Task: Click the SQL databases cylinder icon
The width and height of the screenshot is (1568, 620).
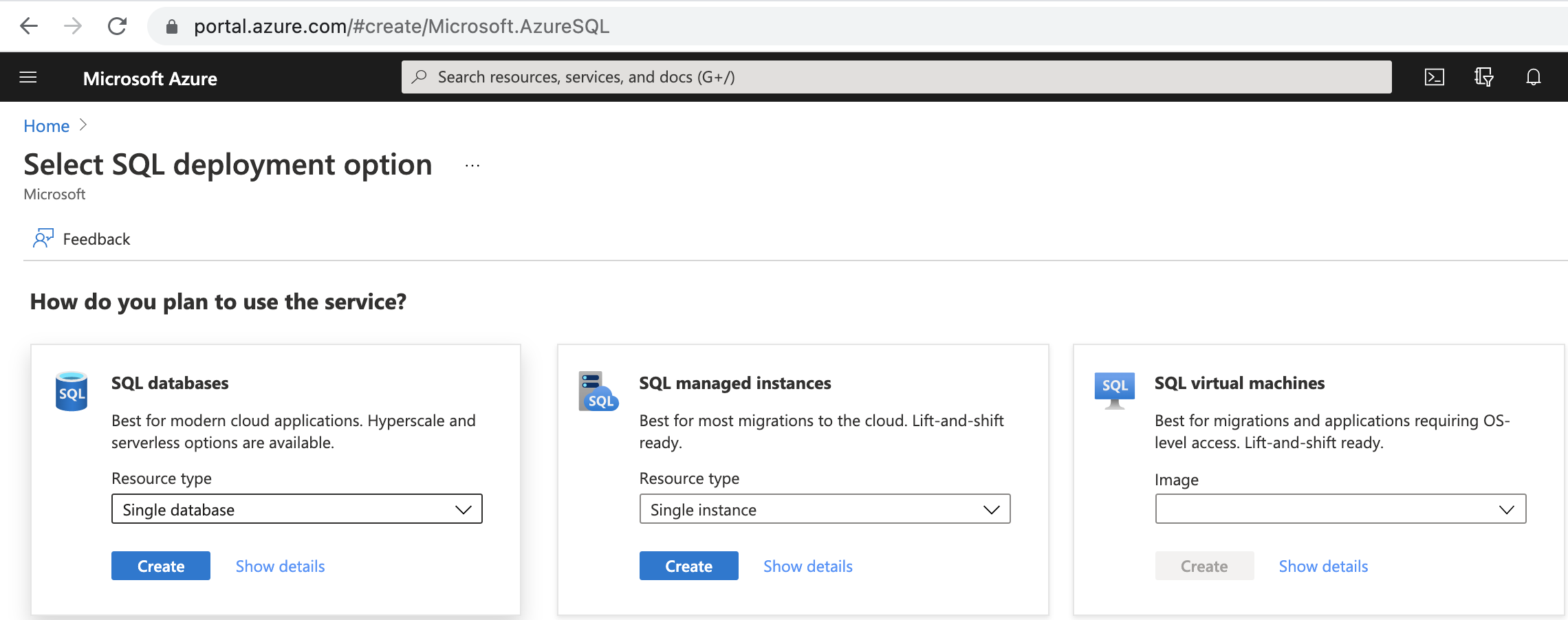Action: coord(72,391)
